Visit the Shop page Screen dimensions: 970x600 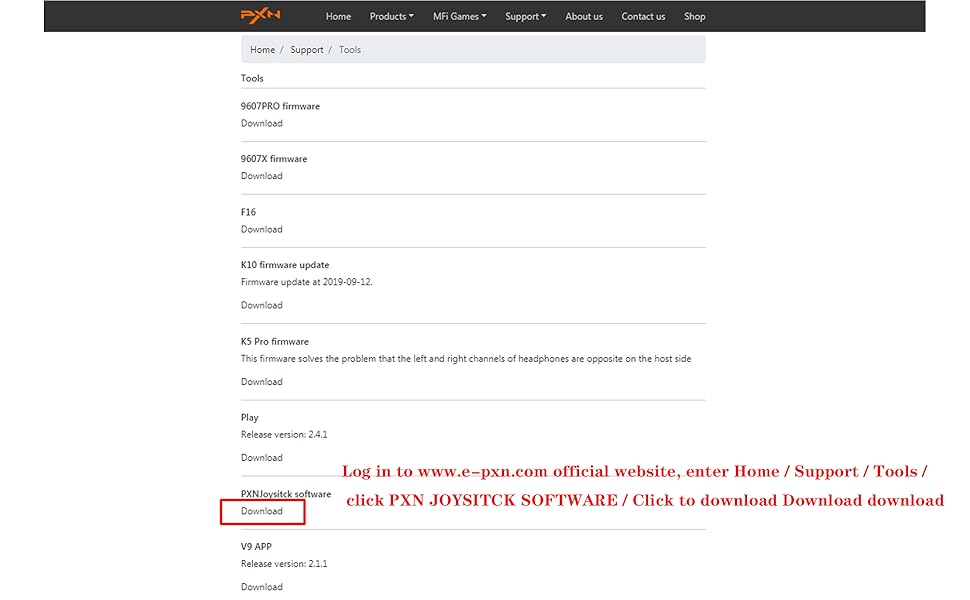[694, 16]
